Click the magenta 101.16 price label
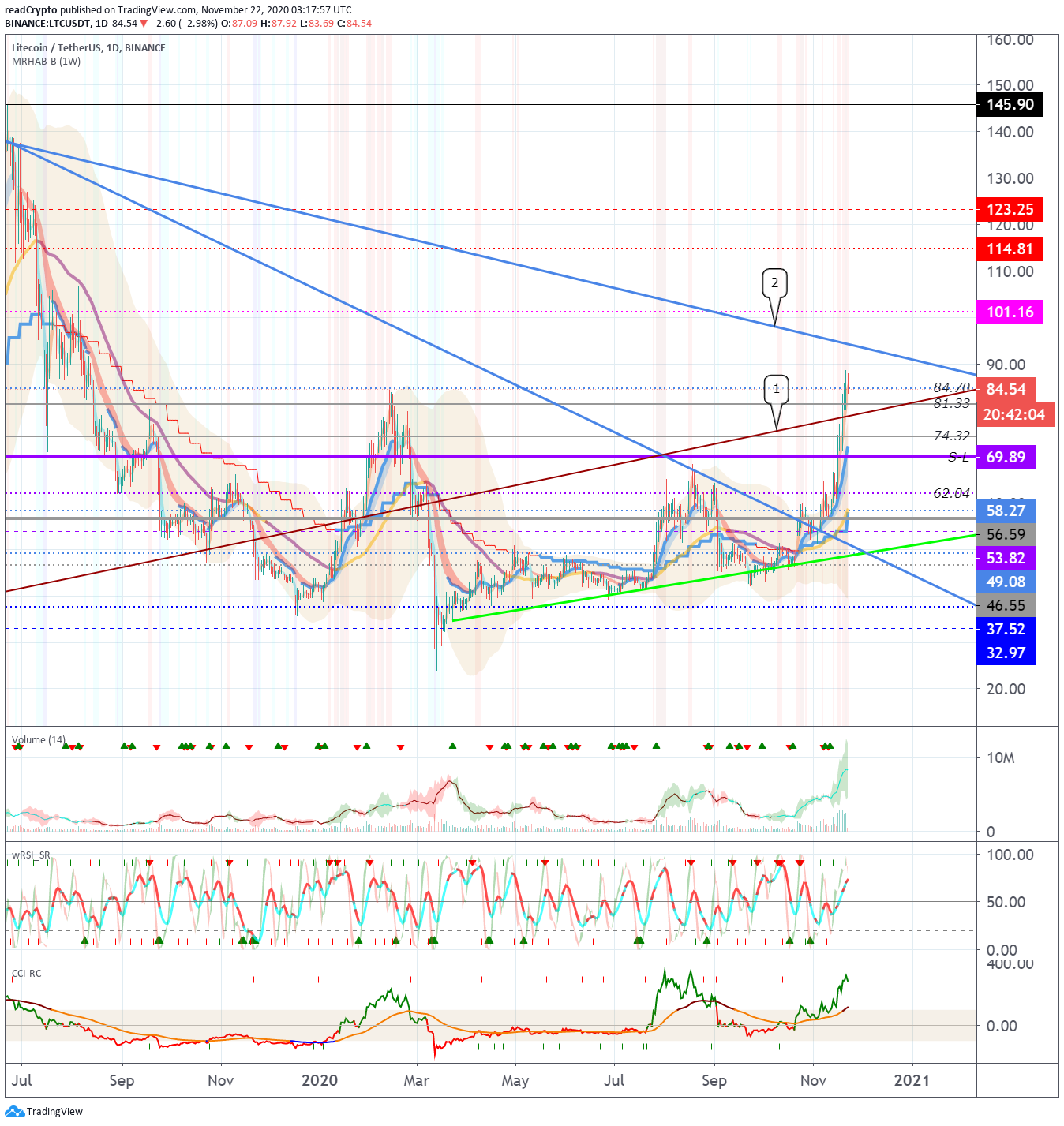The width and height of the screenshot is (1064, 1126). pyautogui.click(x=1010, y=312)
